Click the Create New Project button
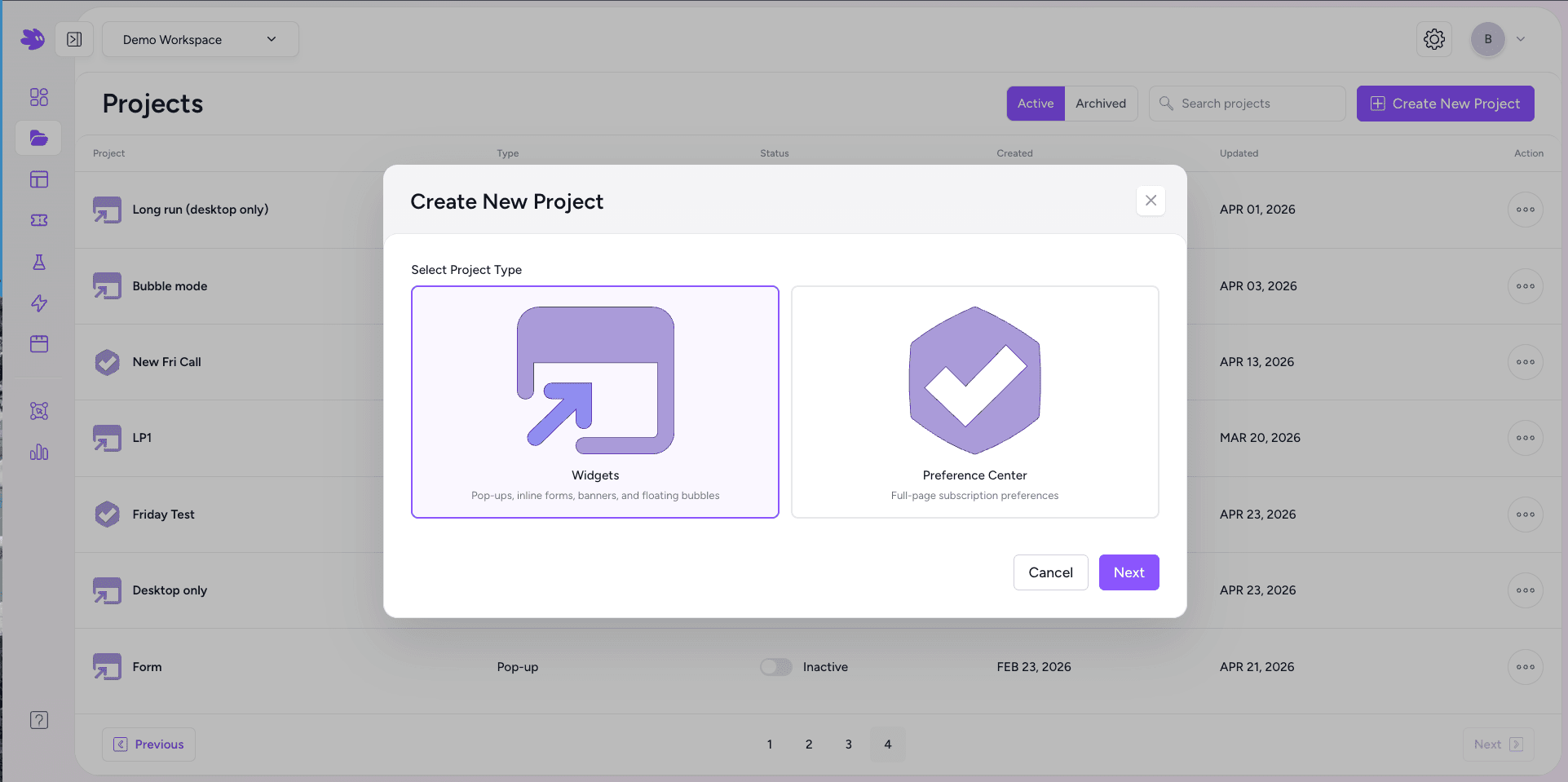Image resolution: width=1568 pixels, height=782 pixels. coord(1445,104)
